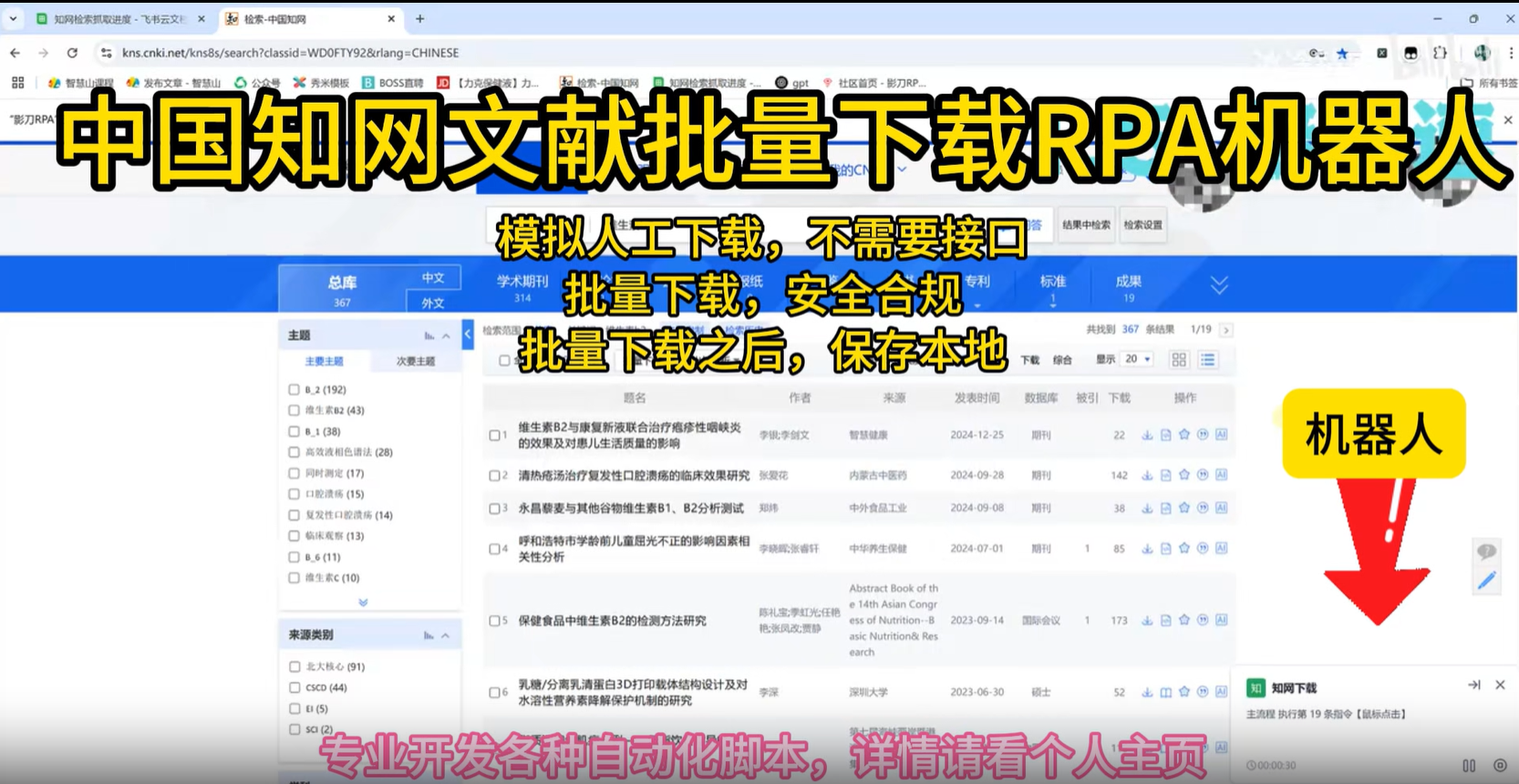Viewport: 1519px width, 784px height.
Task: Select the 标准 tab
Action: tap(1053, 288)
